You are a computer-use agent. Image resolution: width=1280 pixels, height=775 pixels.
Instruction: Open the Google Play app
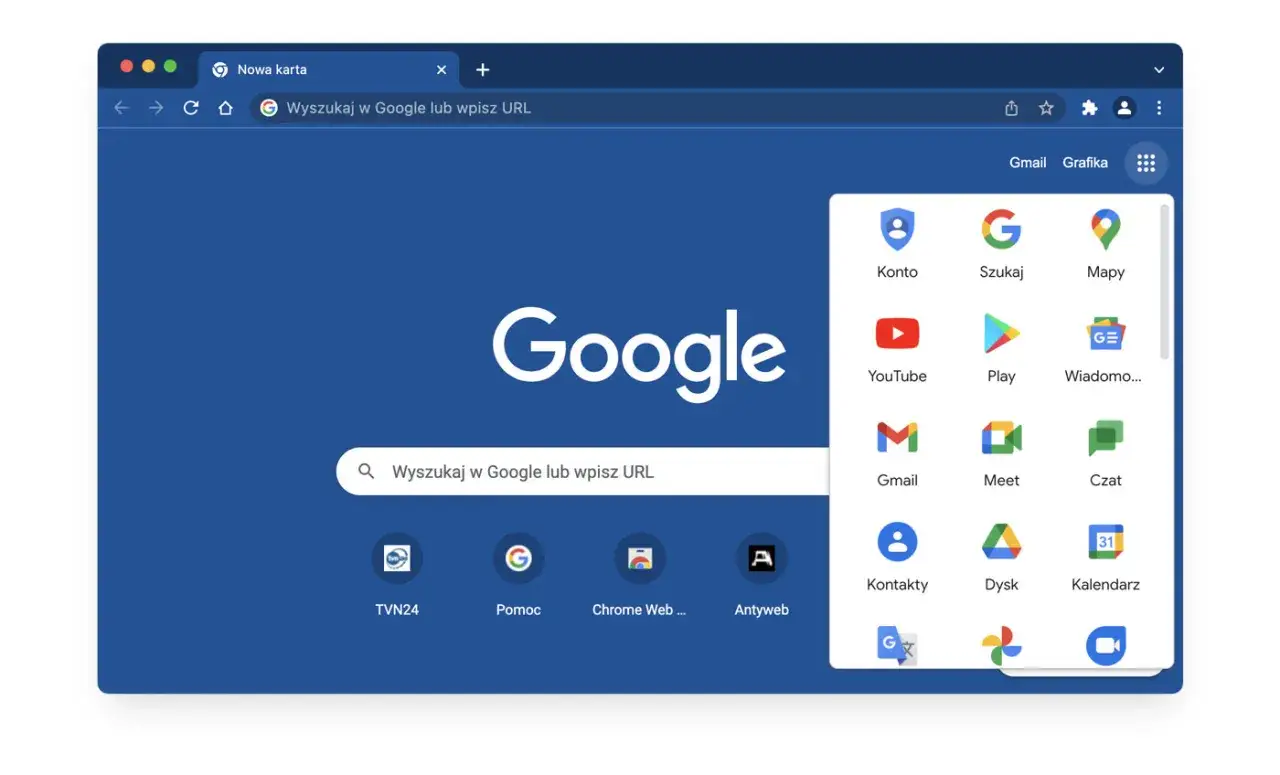coord(1001,348)
